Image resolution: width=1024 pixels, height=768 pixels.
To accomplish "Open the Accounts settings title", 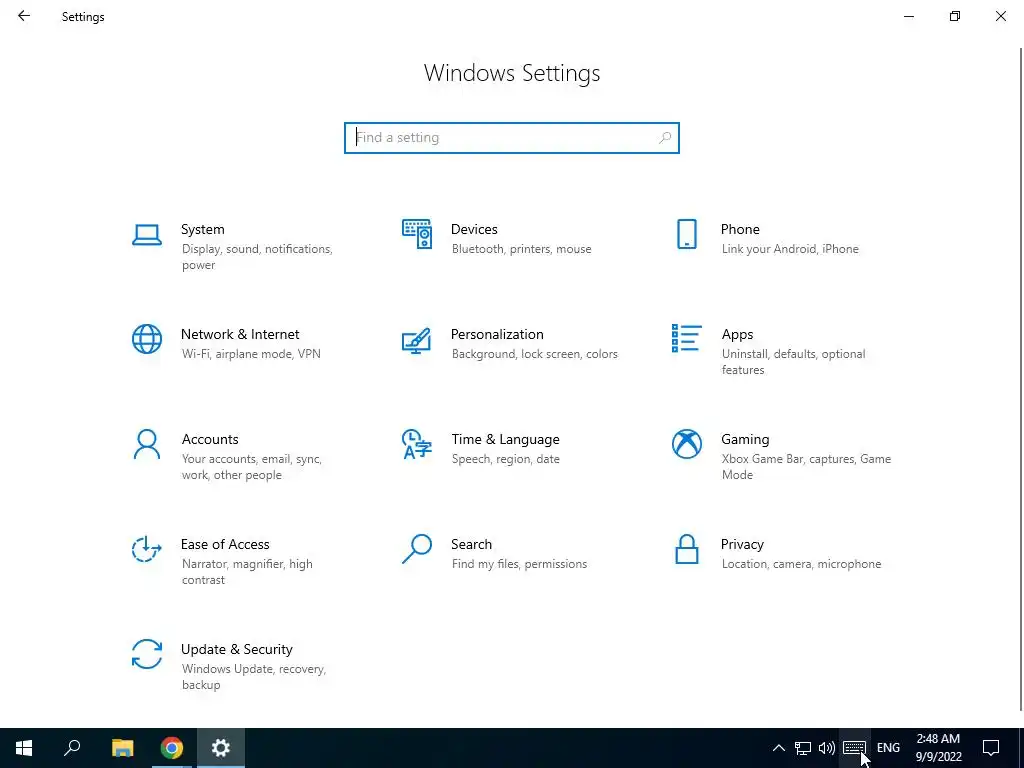I will 210,440.
